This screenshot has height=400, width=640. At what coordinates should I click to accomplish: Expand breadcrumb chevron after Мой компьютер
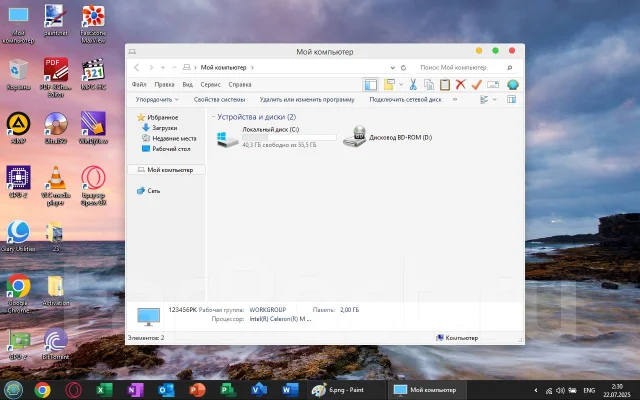point(252,68)
